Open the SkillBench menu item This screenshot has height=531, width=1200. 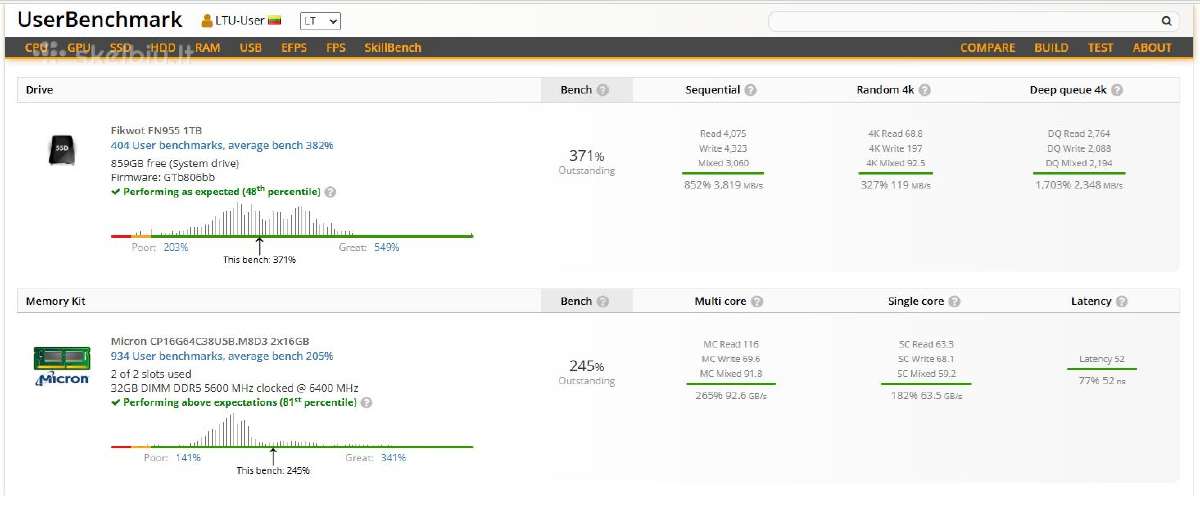coord(393,48)
